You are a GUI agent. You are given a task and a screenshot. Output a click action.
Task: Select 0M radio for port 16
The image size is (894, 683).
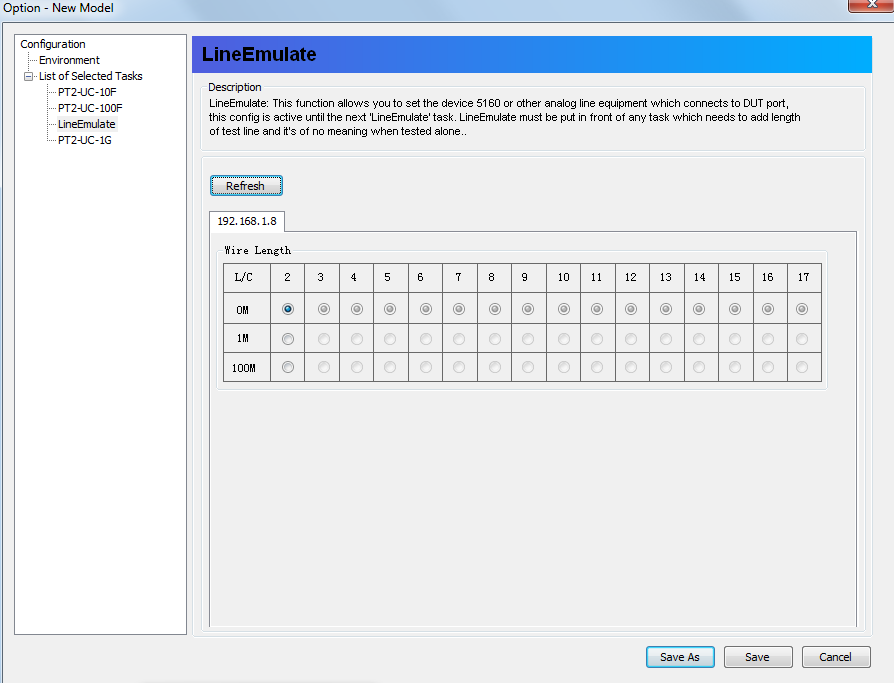point(768,309)
